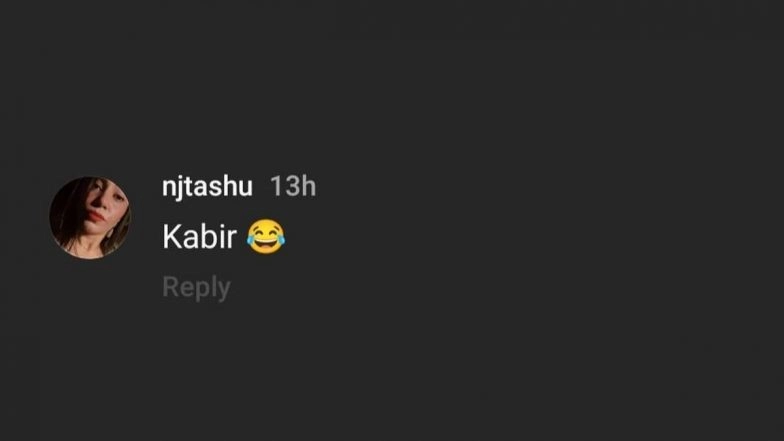This screenshot has height=441, width=784.
Task: Click the njtashu profile picture
Action: (x=90, y=217)
